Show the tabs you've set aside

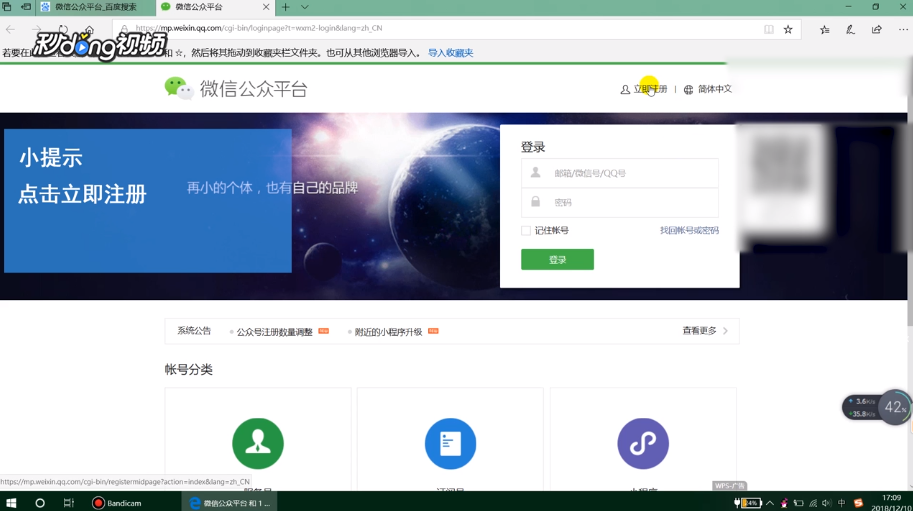tap(7, 7)
